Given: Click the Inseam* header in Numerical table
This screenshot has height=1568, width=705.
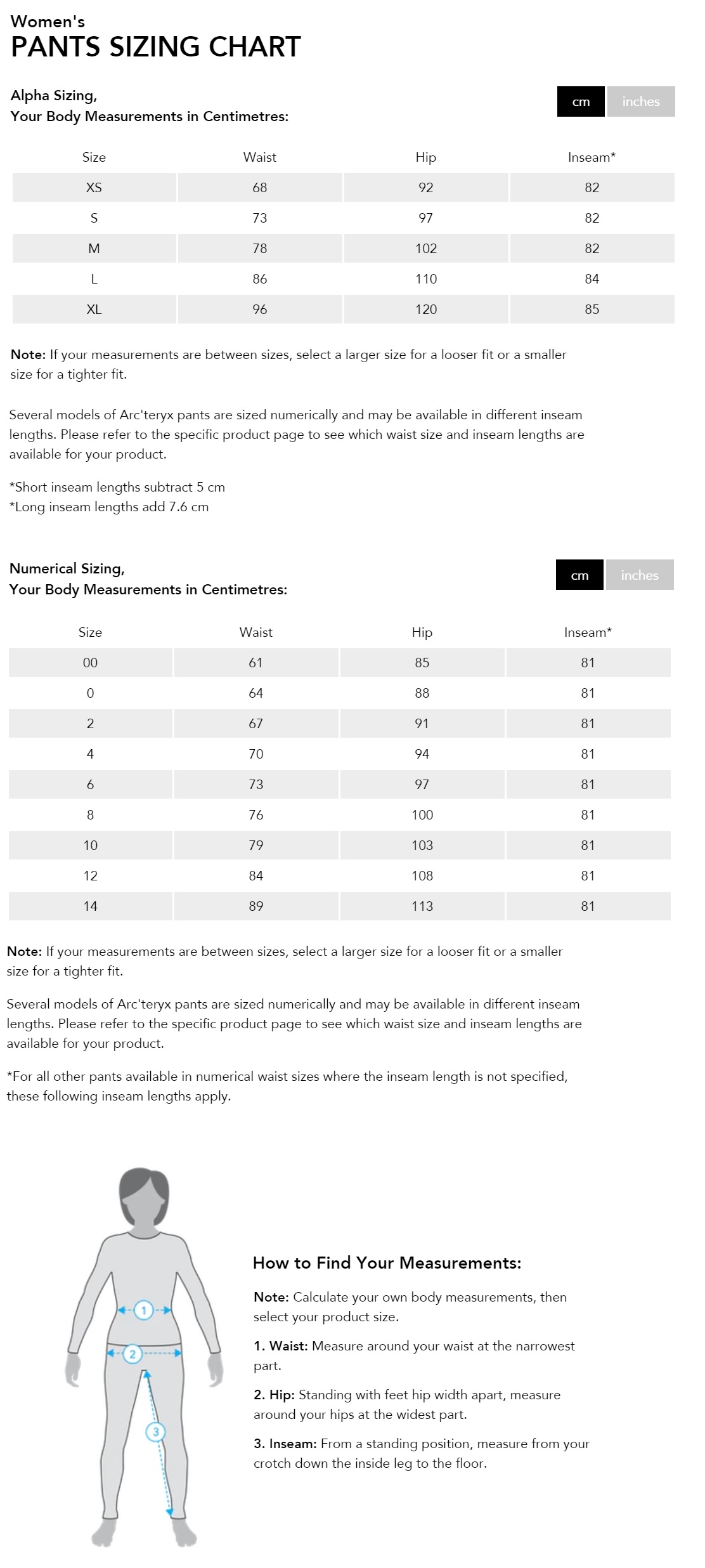Looking at the screenshot, I should (588, 632).
